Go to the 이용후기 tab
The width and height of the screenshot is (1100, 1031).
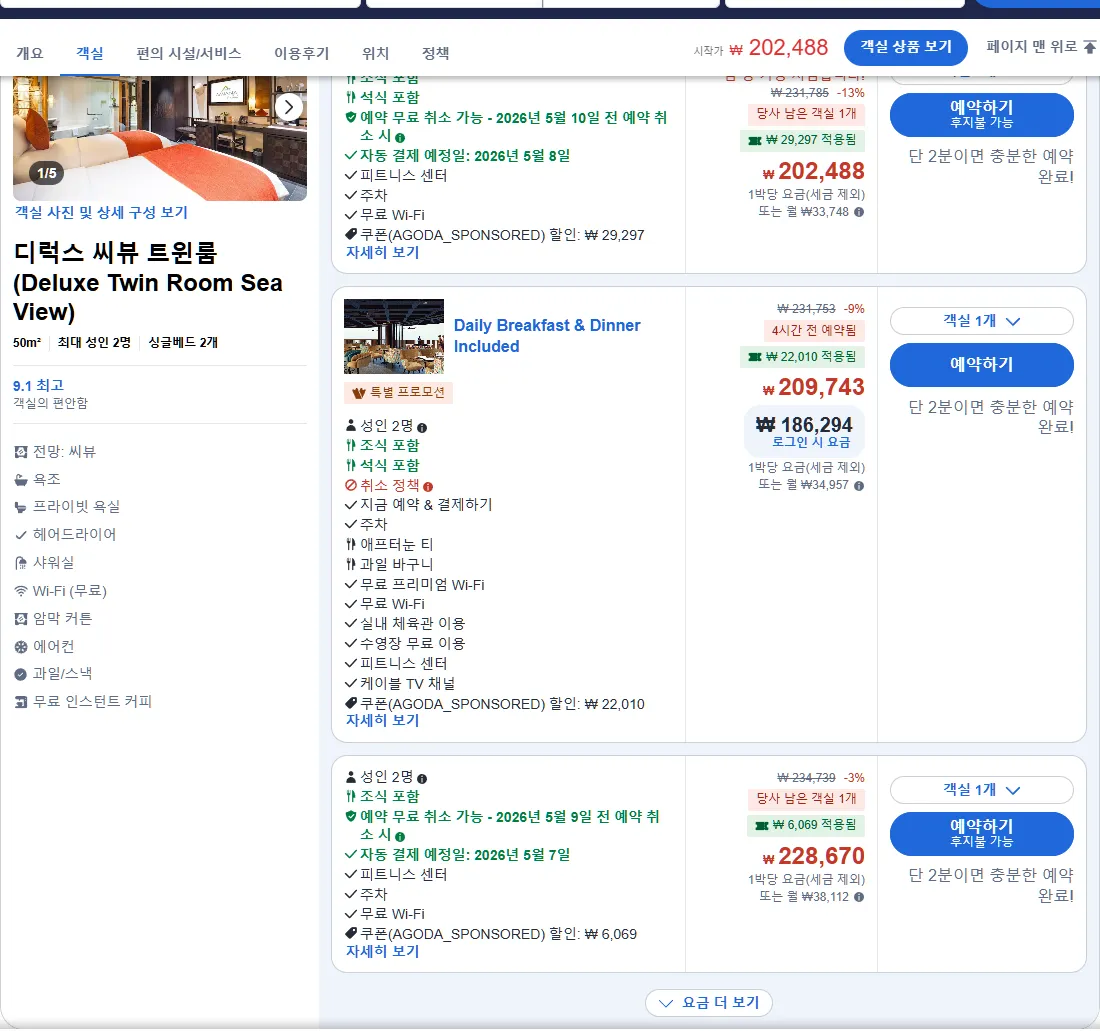pyautogui.click(x=302, y=53)
